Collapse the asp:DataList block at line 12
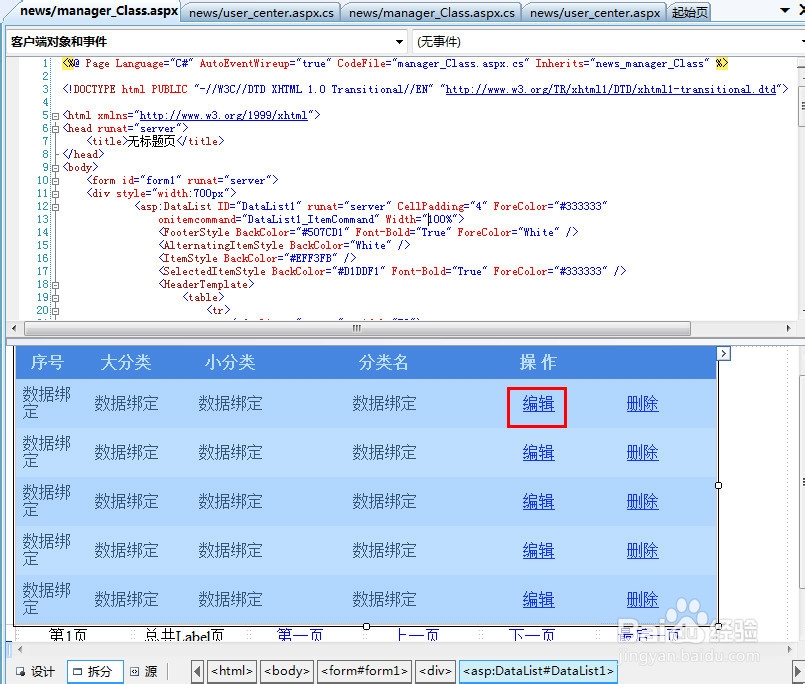Image resolution: width=805 pixels, height=684 pixels. (x=55, y=207)
